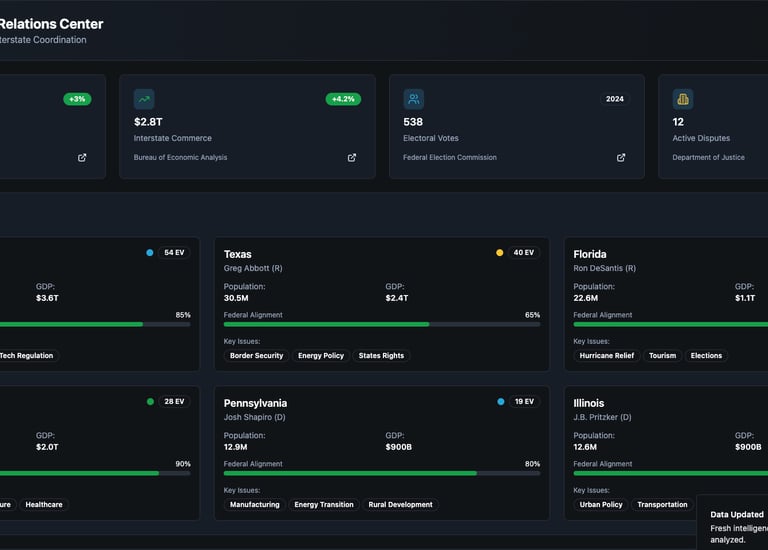Select the Tech Regulation issue tag
Image resolution: width=768 pixels, height=550 pixels.
click(27, 356)
